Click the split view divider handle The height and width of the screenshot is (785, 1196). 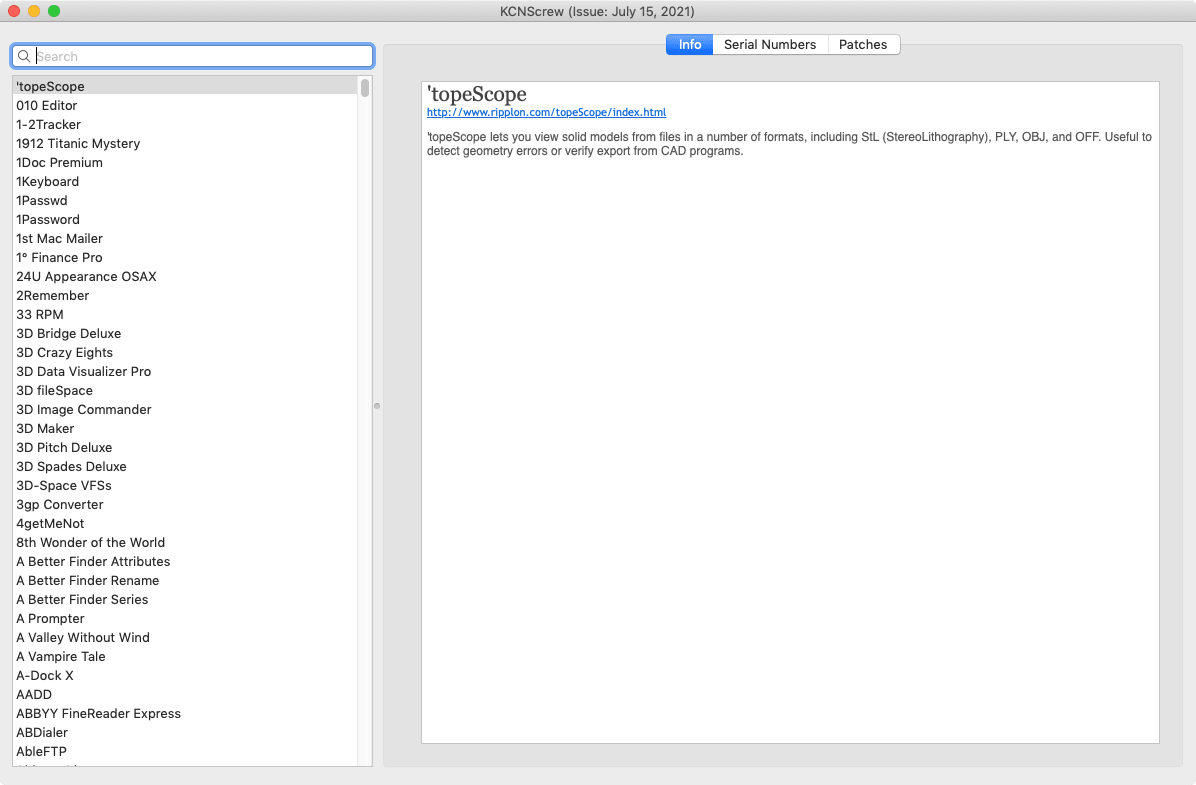(x=377, y=406)
